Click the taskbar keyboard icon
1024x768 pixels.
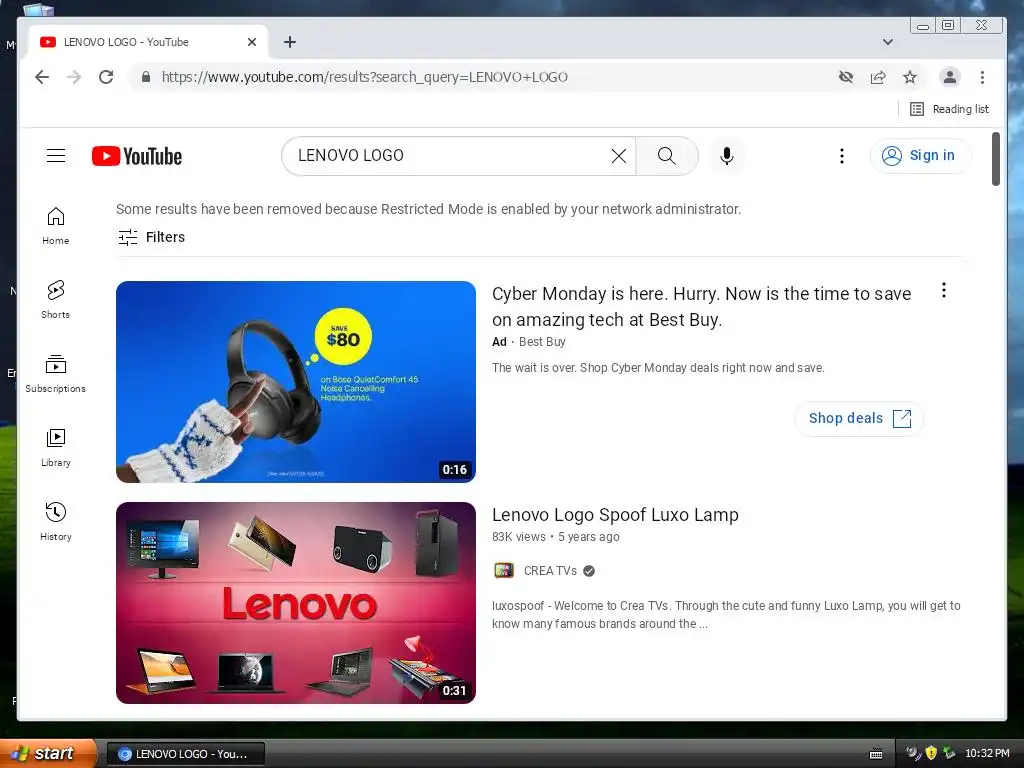click(x=876, y=754)
